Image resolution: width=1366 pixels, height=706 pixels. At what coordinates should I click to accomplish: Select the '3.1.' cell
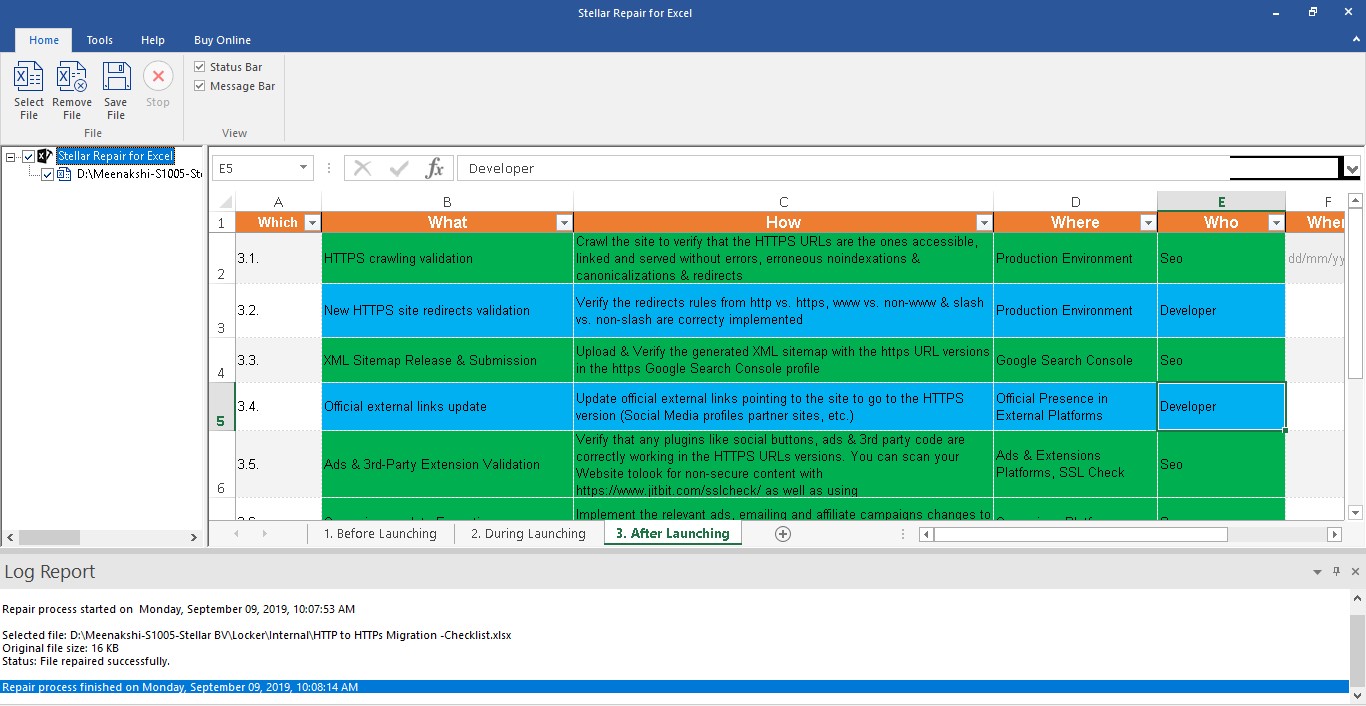click(x=279, y=259)
